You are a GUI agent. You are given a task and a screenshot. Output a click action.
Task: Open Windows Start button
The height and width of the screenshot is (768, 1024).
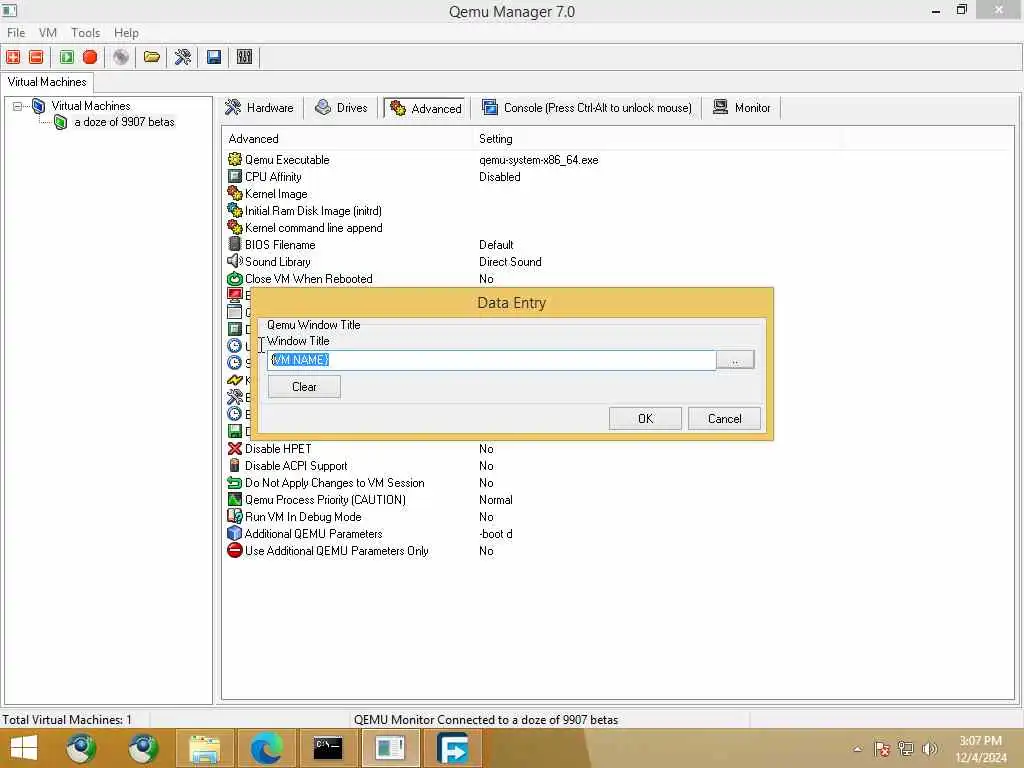click(x=24, y=748)
